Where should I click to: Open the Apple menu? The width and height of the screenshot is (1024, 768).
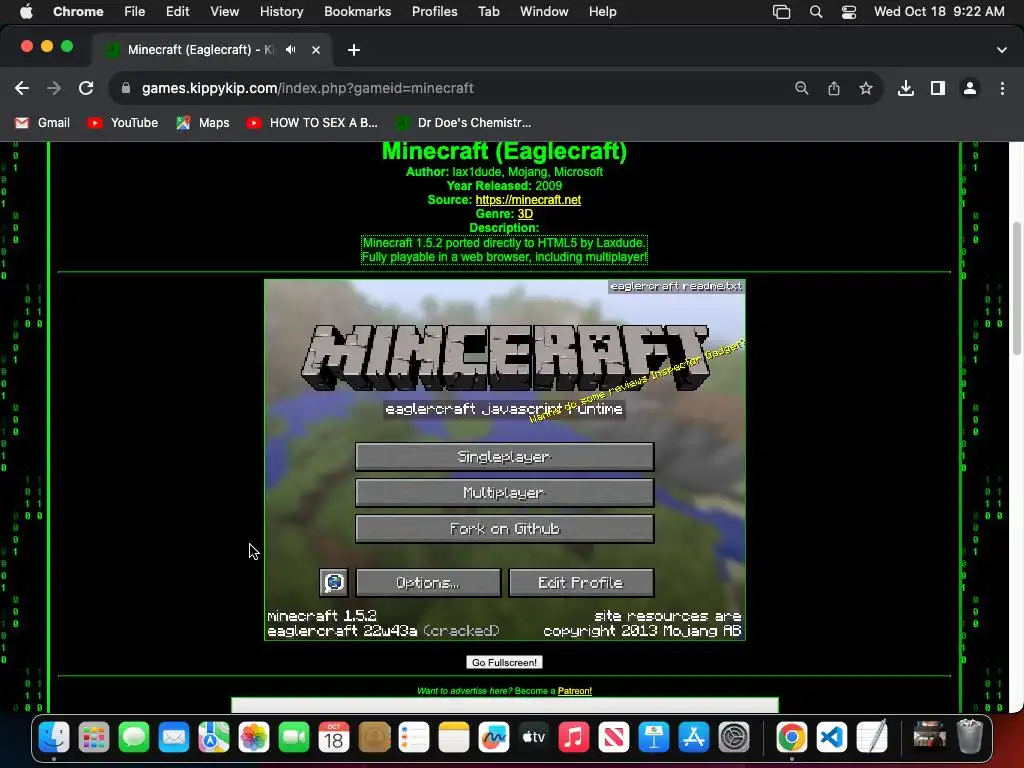[x=25, y=12]
